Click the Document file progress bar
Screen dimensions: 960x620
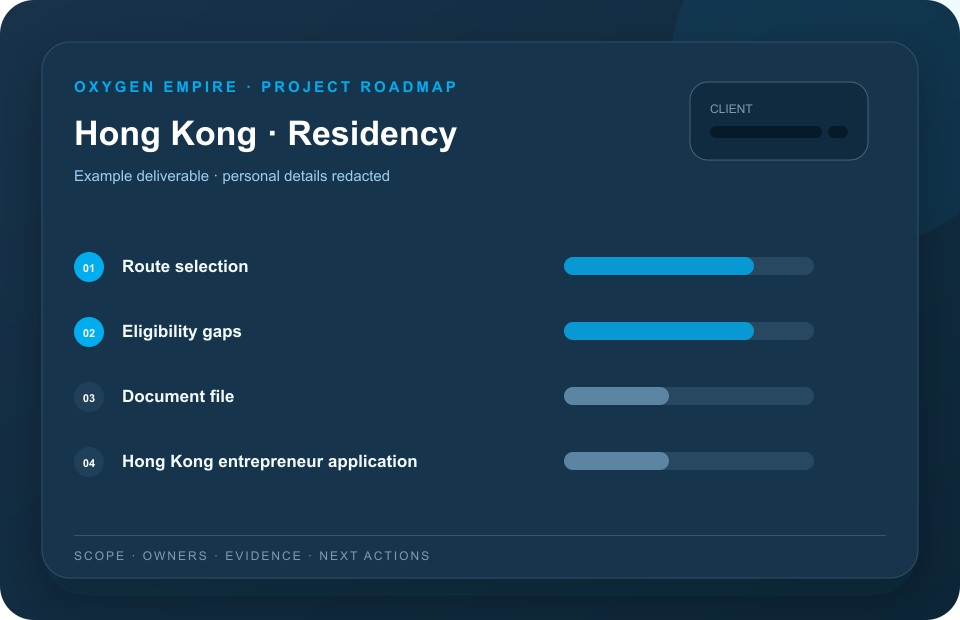(x=689, y=396)
